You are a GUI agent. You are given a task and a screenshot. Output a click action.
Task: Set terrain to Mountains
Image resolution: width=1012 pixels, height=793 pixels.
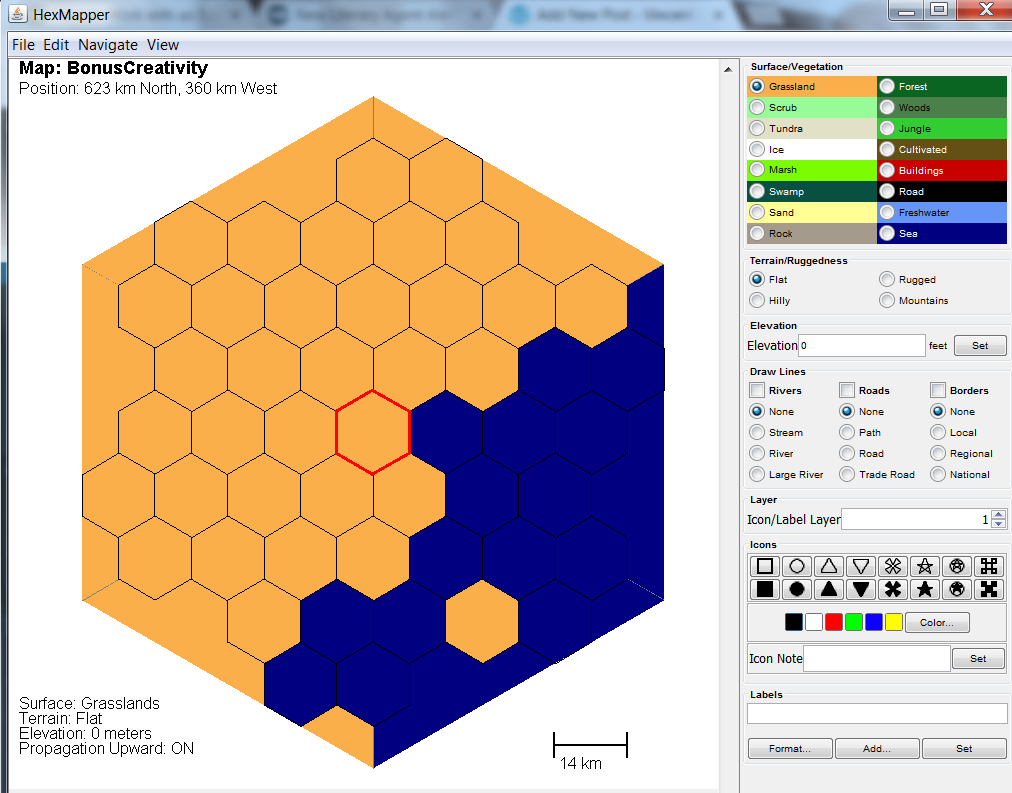887,300
